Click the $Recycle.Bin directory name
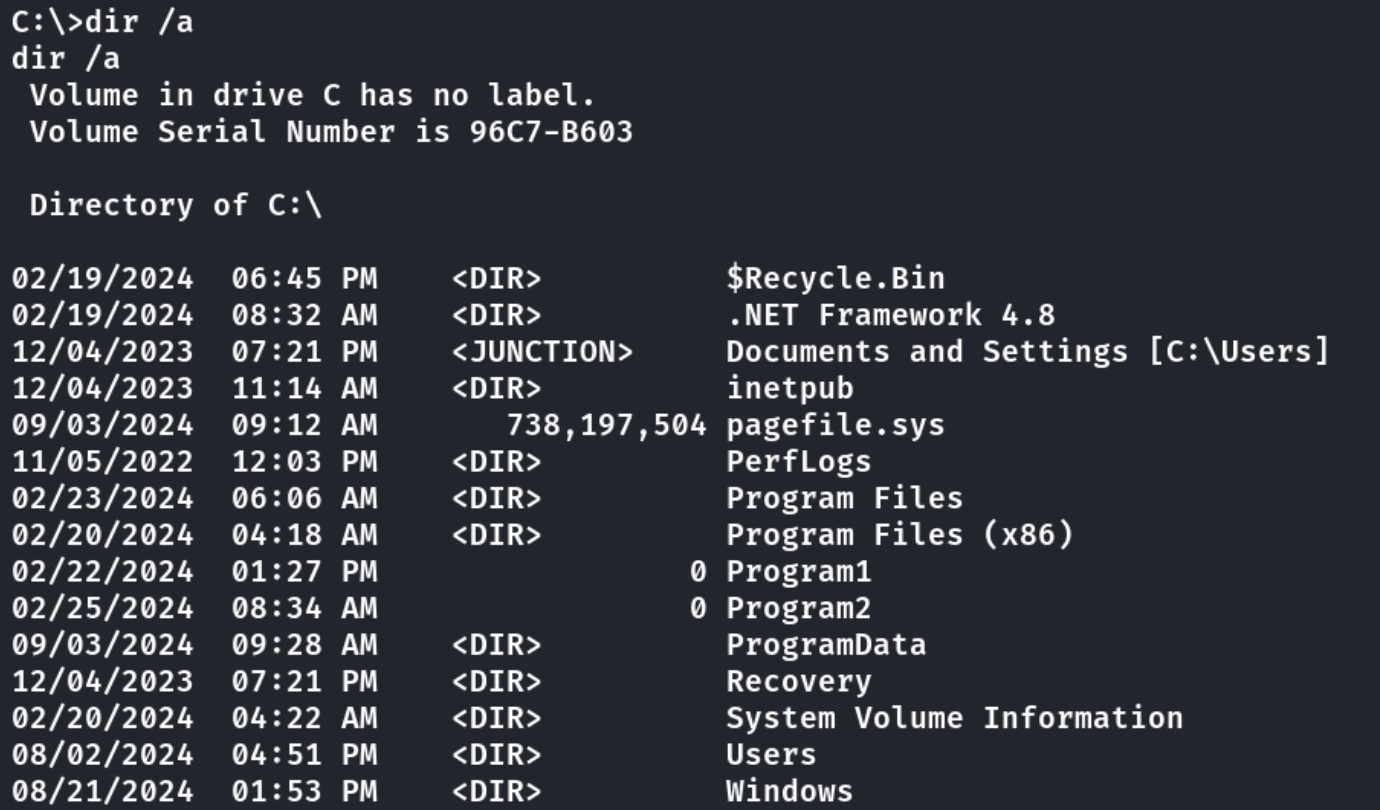The height and width of the screenshot is (810, 1380). (835, 278)
